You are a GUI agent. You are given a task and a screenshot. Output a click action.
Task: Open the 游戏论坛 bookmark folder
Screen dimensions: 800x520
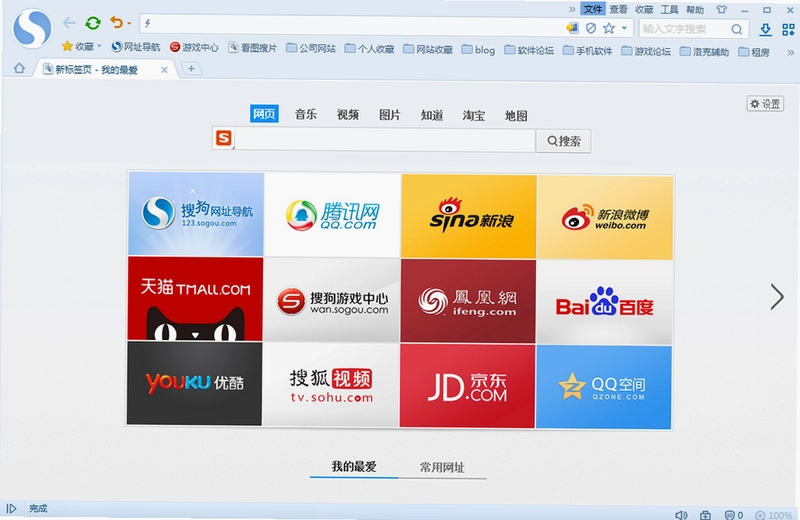(646, 51)
